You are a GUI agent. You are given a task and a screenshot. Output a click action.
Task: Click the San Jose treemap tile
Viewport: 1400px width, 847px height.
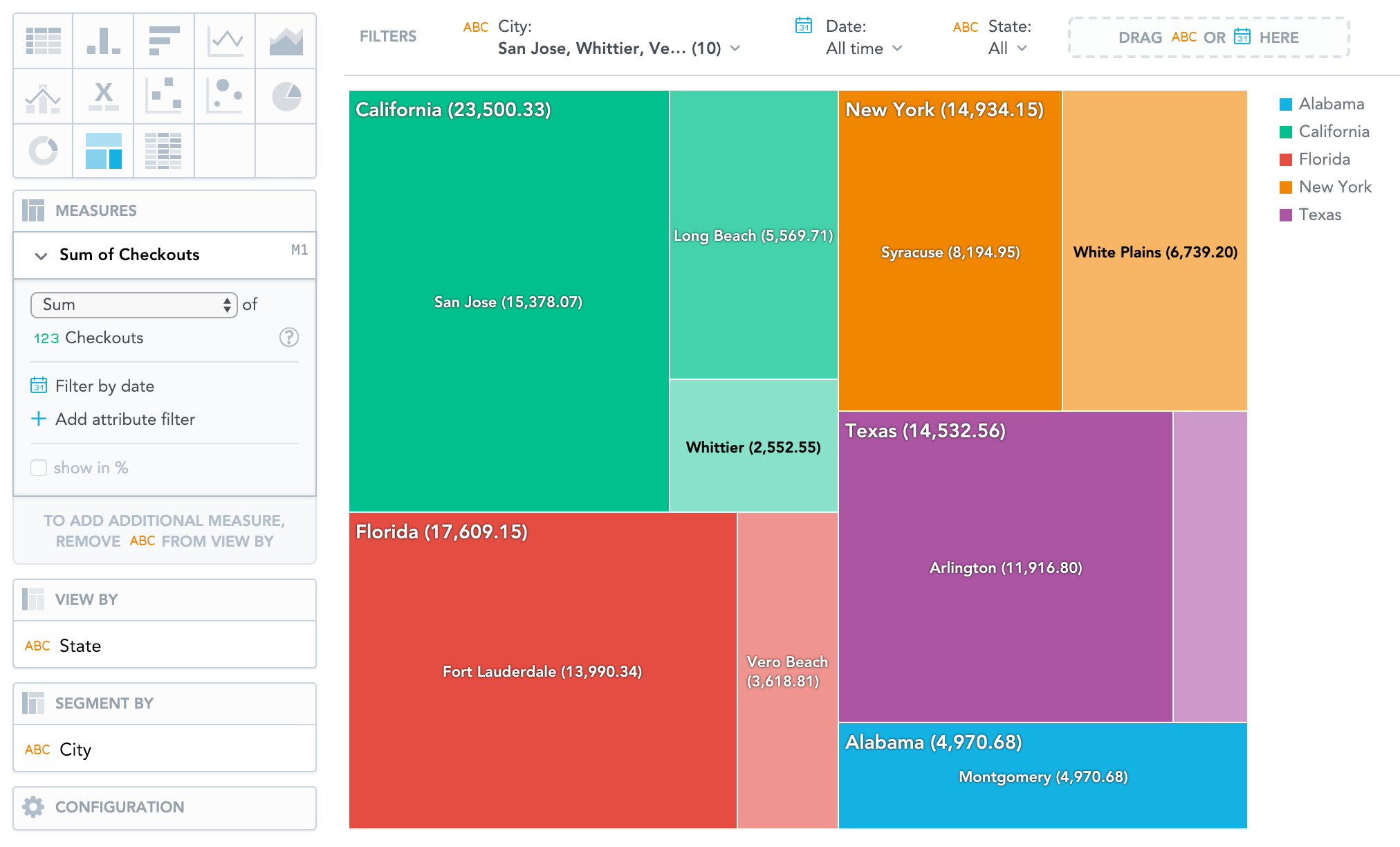pos(508,302)
